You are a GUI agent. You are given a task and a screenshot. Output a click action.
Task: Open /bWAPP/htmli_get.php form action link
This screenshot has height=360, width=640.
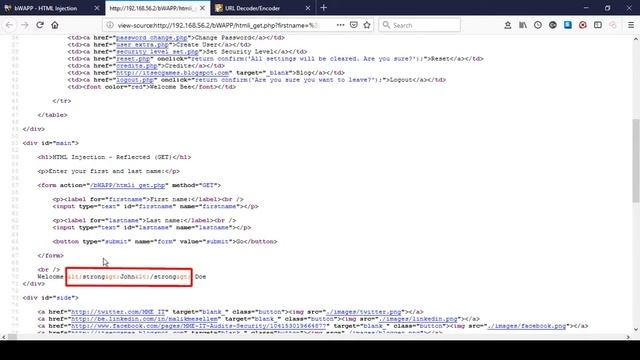(127, 185)
